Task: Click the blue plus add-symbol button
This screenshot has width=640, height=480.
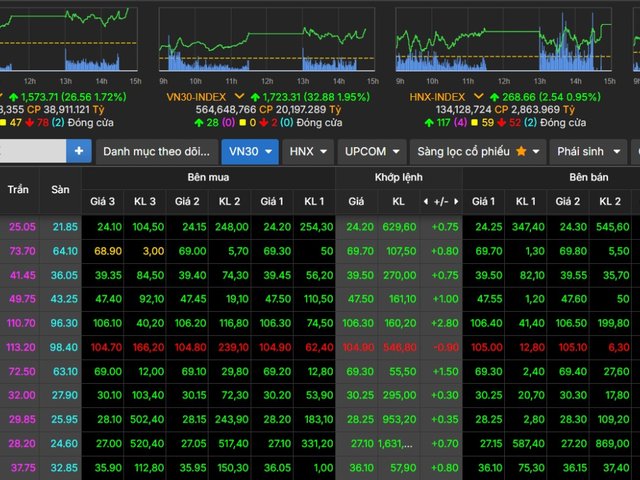Action: tap(79, 151)
